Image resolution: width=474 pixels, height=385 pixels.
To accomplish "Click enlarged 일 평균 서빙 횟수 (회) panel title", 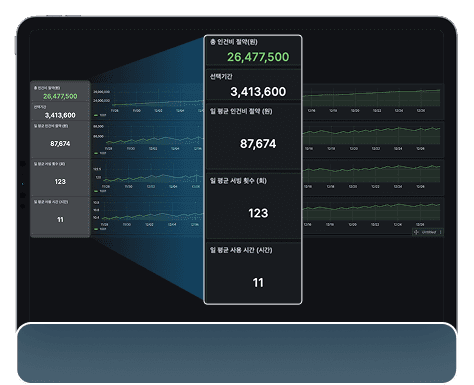I will (x=238, y=181).
